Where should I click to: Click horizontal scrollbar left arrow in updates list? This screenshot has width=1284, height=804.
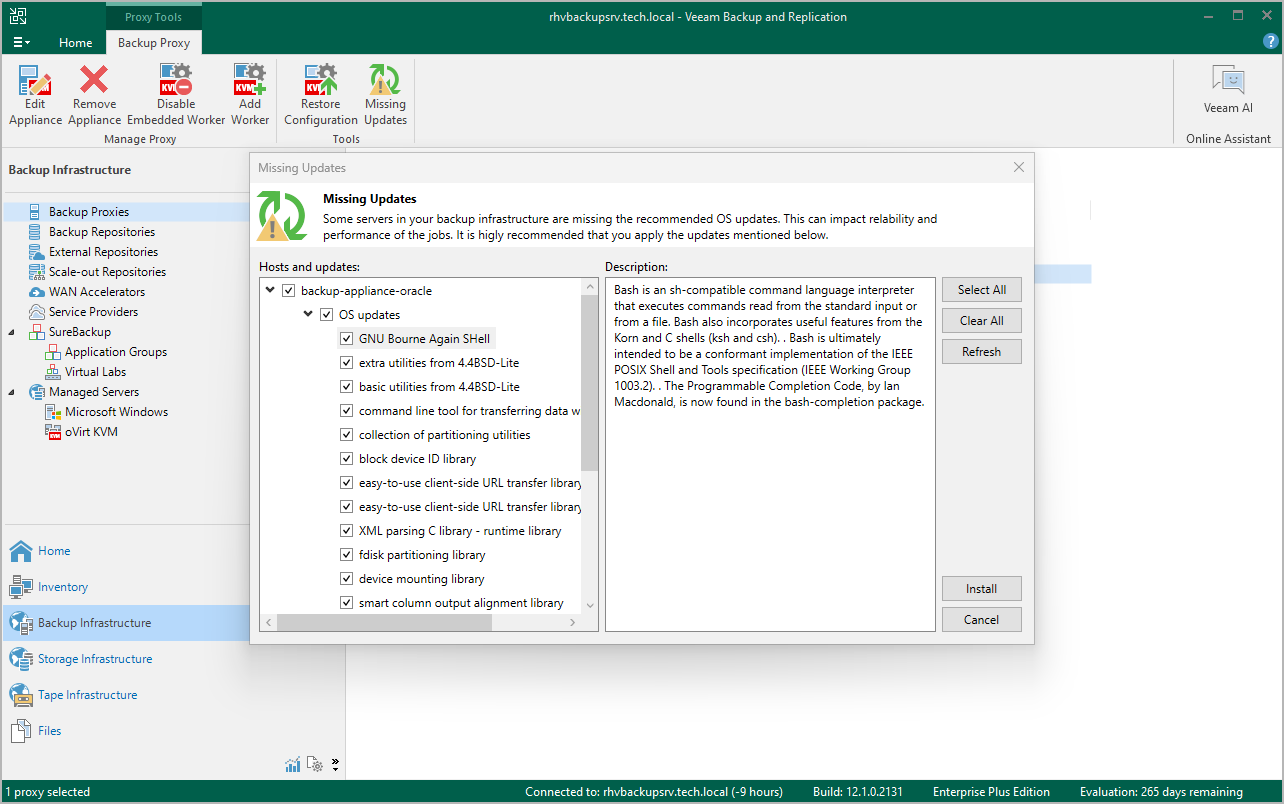268,622
